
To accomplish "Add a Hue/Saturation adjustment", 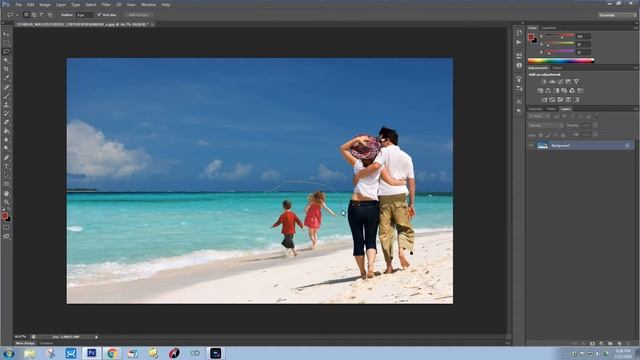I will pos(540,91).
